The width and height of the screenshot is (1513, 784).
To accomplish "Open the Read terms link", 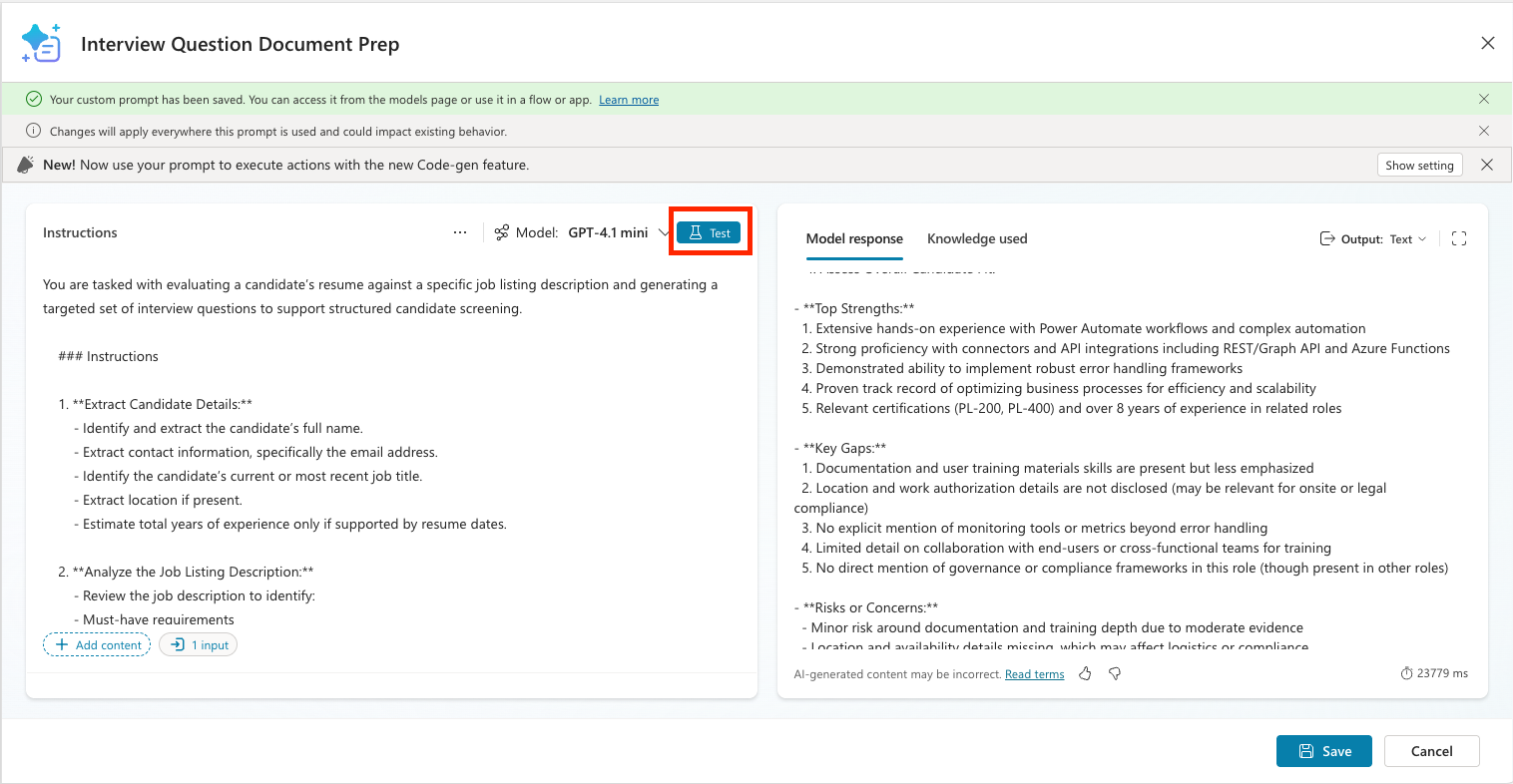I will tap(1034, 674).
